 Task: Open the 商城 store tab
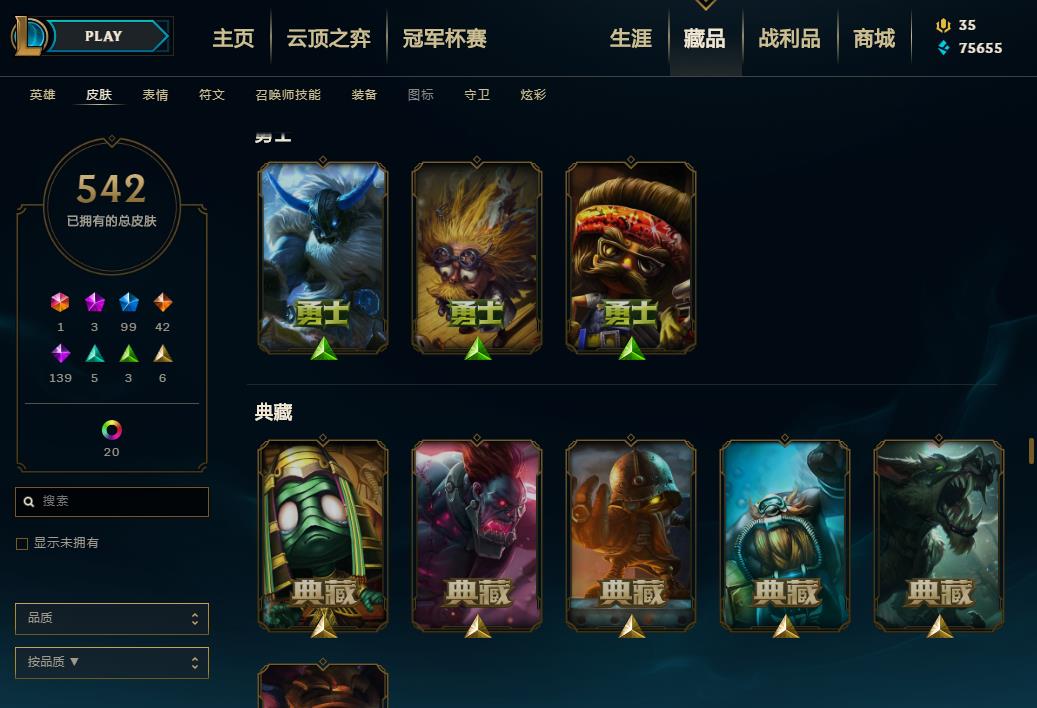coord(874,38)
